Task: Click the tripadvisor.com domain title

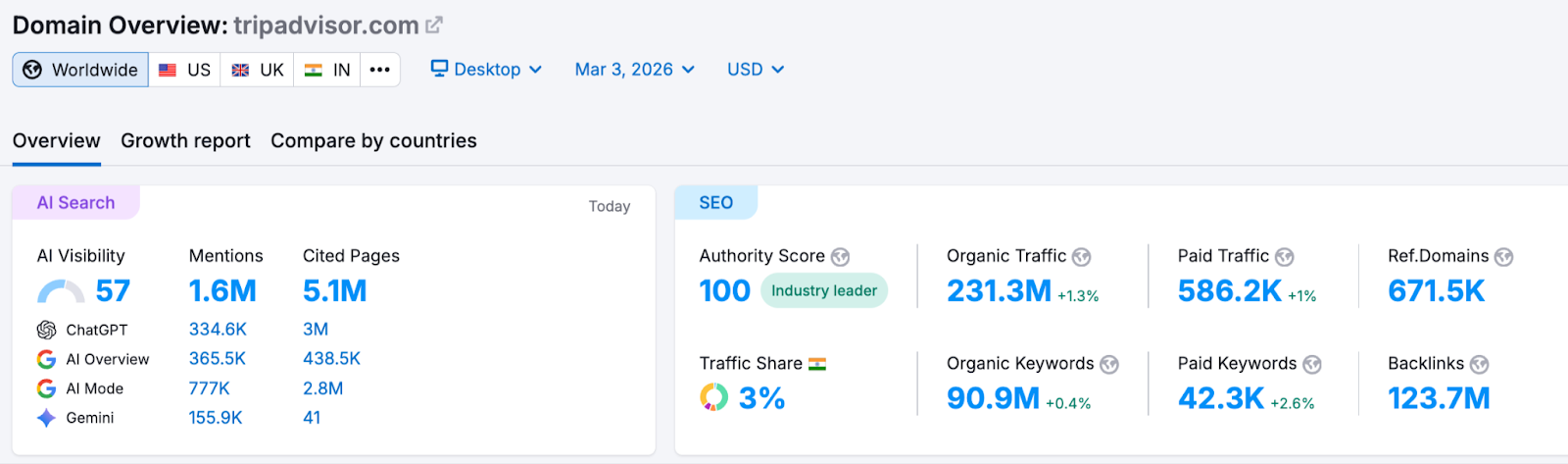Action: click(x=326, y=25)
